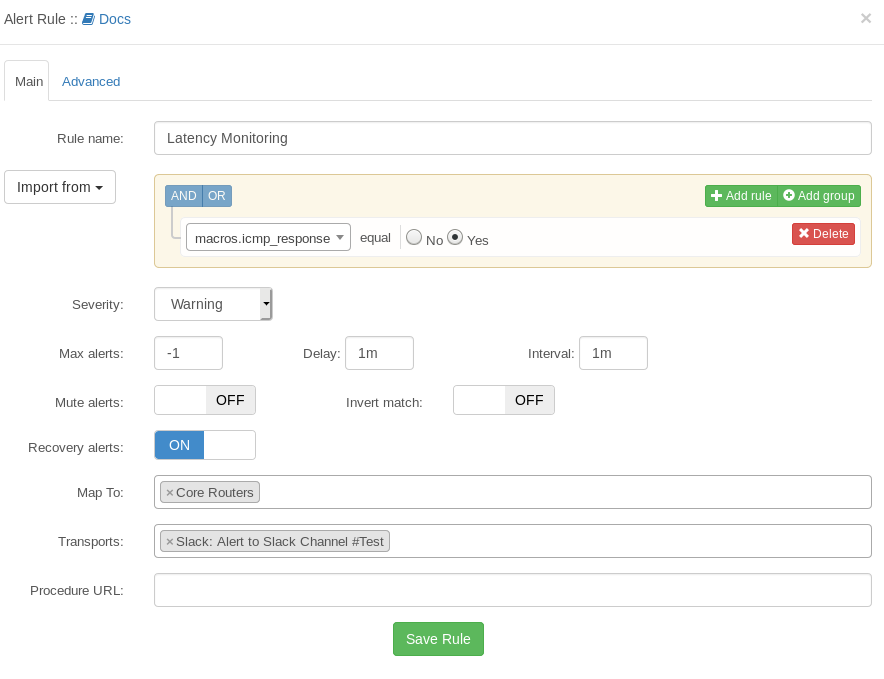Save the alert rule

point(438,638)
